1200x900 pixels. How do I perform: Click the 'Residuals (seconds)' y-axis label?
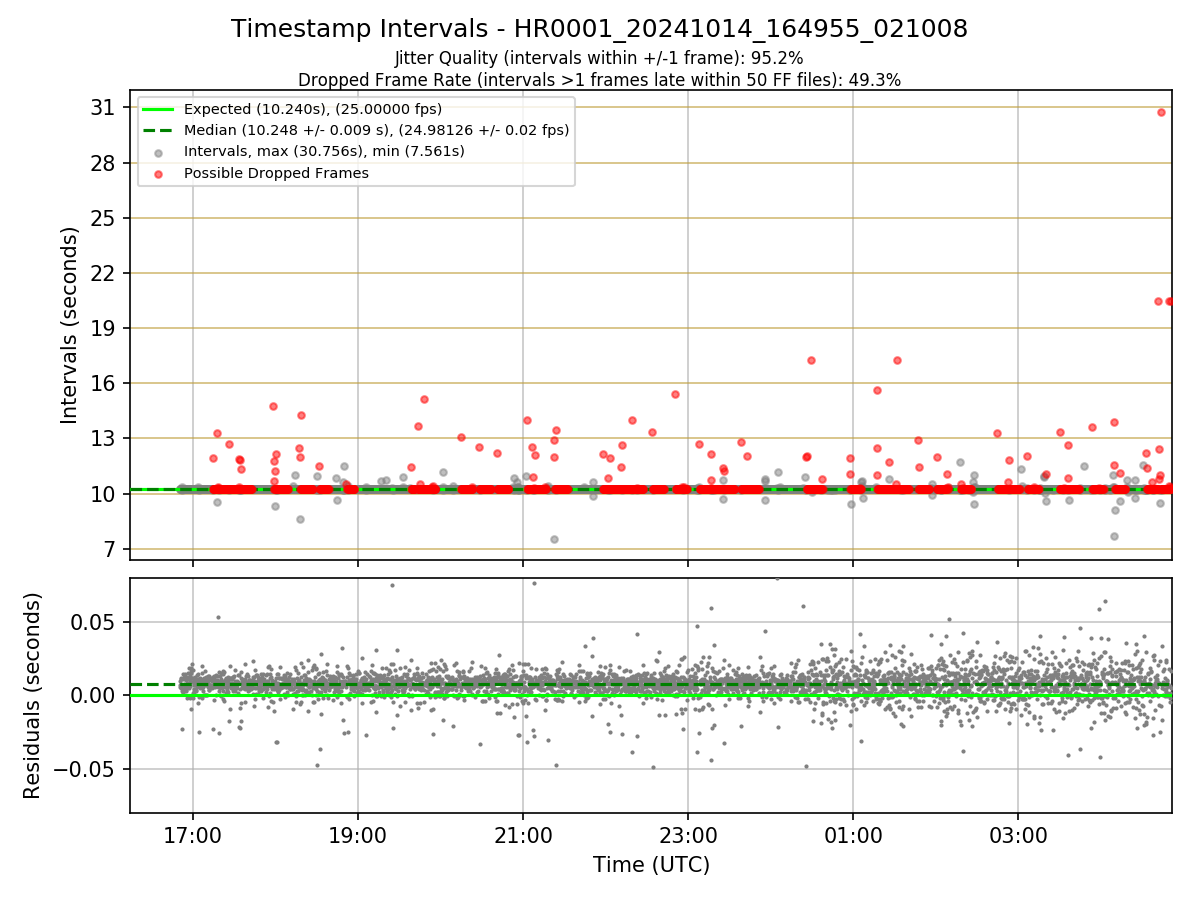point(33,695)
